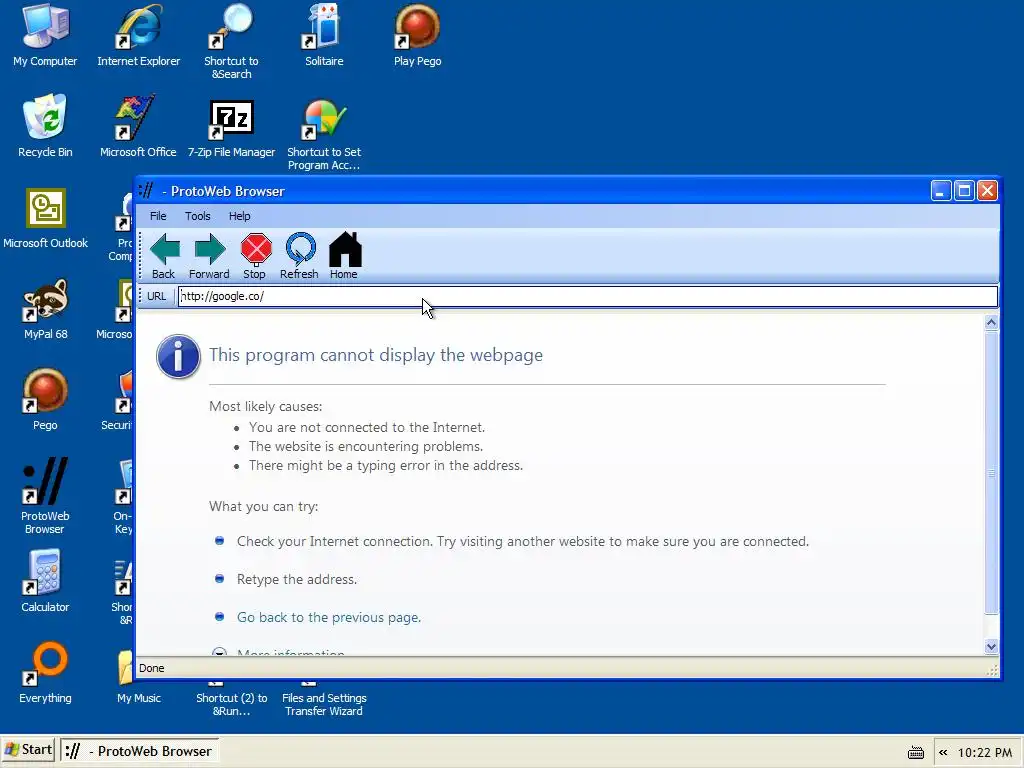Open the Tools menu
The image size is (1024, 768).
(197, 216)
